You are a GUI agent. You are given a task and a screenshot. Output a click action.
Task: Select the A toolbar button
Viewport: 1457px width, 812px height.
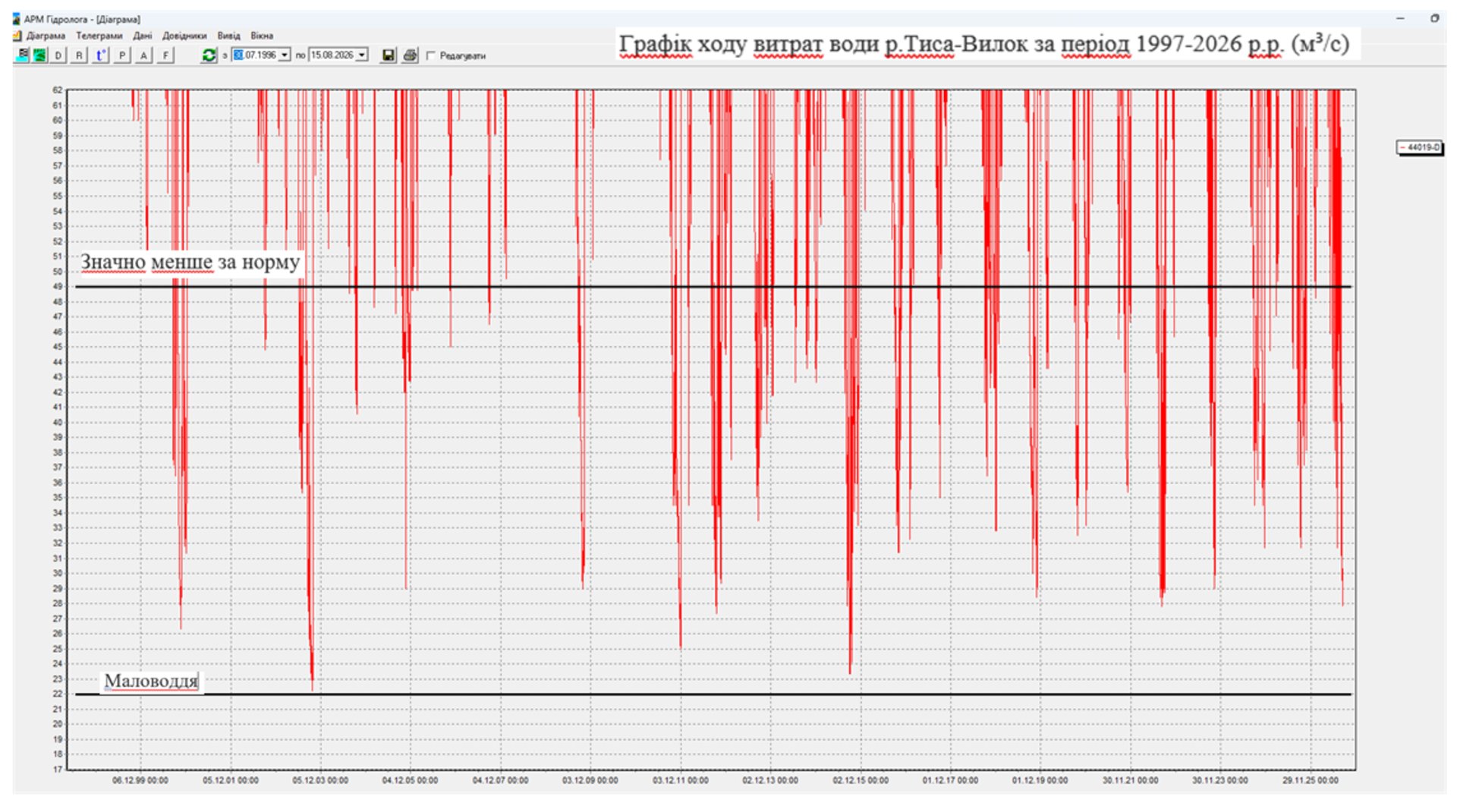coord(143,55)
